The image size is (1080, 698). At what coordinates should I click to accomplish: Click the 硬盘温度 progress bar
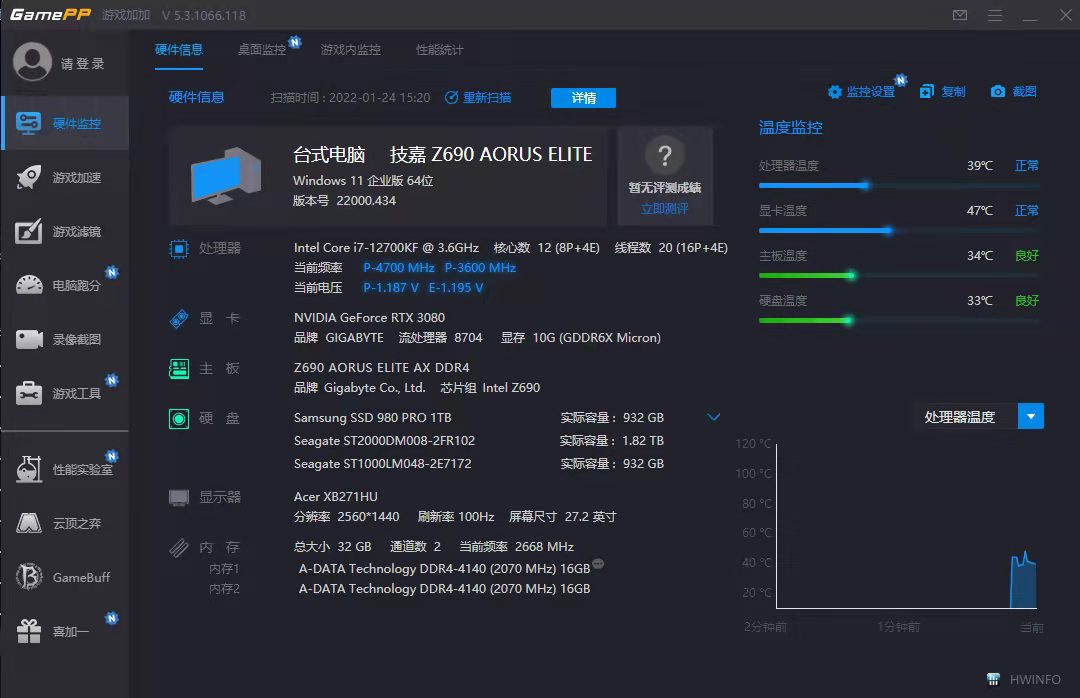899,320
